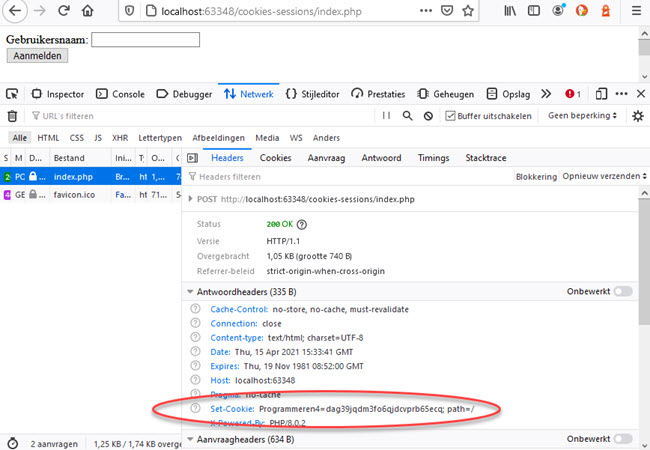Switch to the Console tab
Viewport: 650px width, 450px height.
[x=120, y=94]
